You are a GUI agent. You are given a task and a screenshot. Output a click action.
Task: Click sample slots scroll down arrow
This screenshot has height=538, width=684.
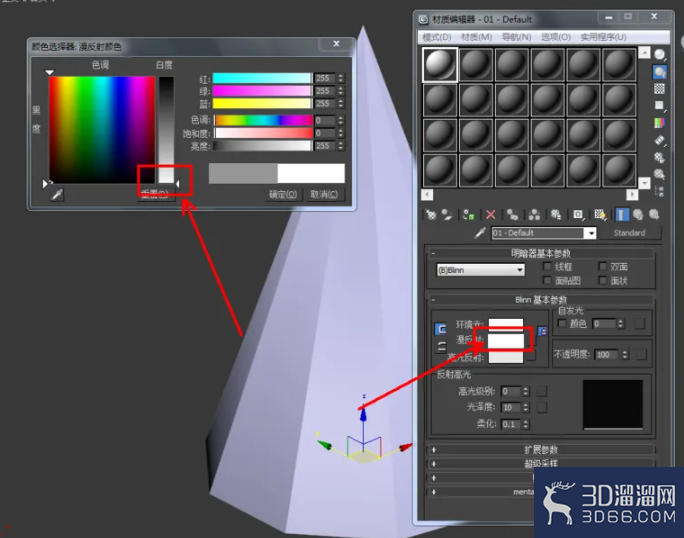(x=644, y=183)
